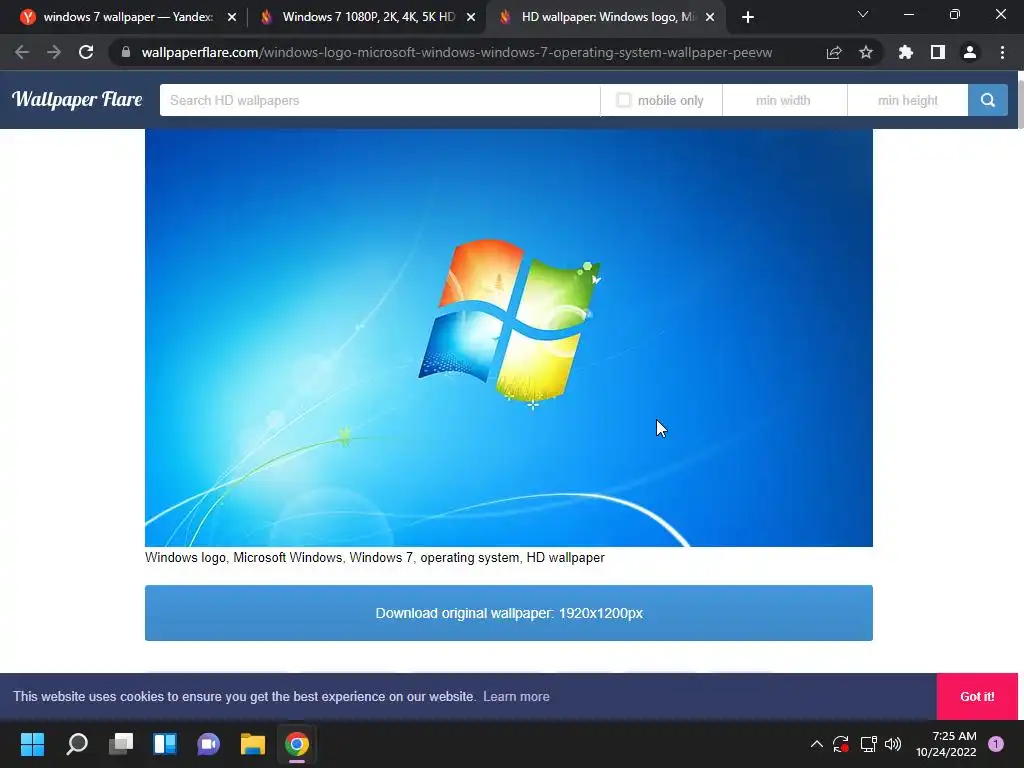Open Chrome profile avatar

(970, 52)
